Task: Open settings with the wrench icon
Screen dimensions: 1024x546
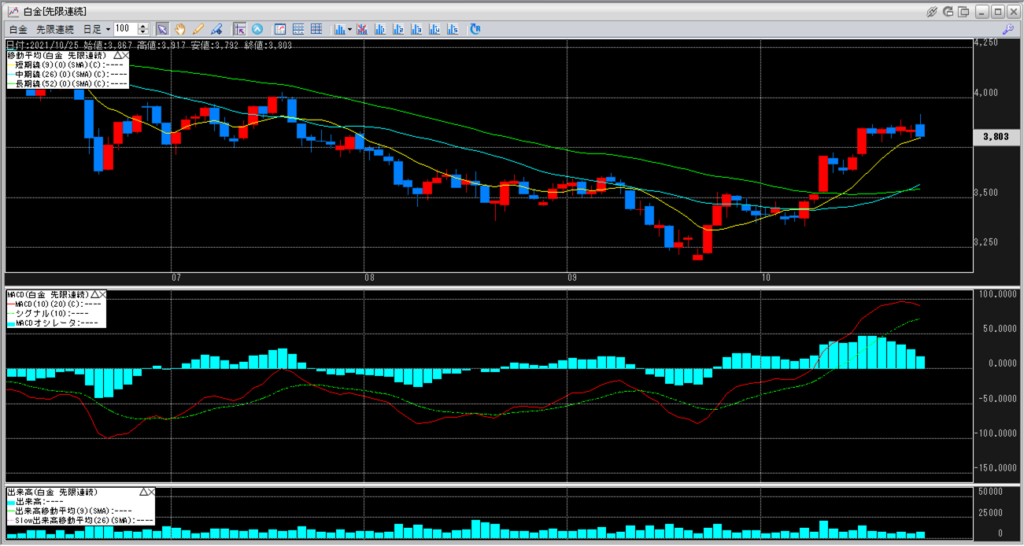Action: [x=1008, y=29]
